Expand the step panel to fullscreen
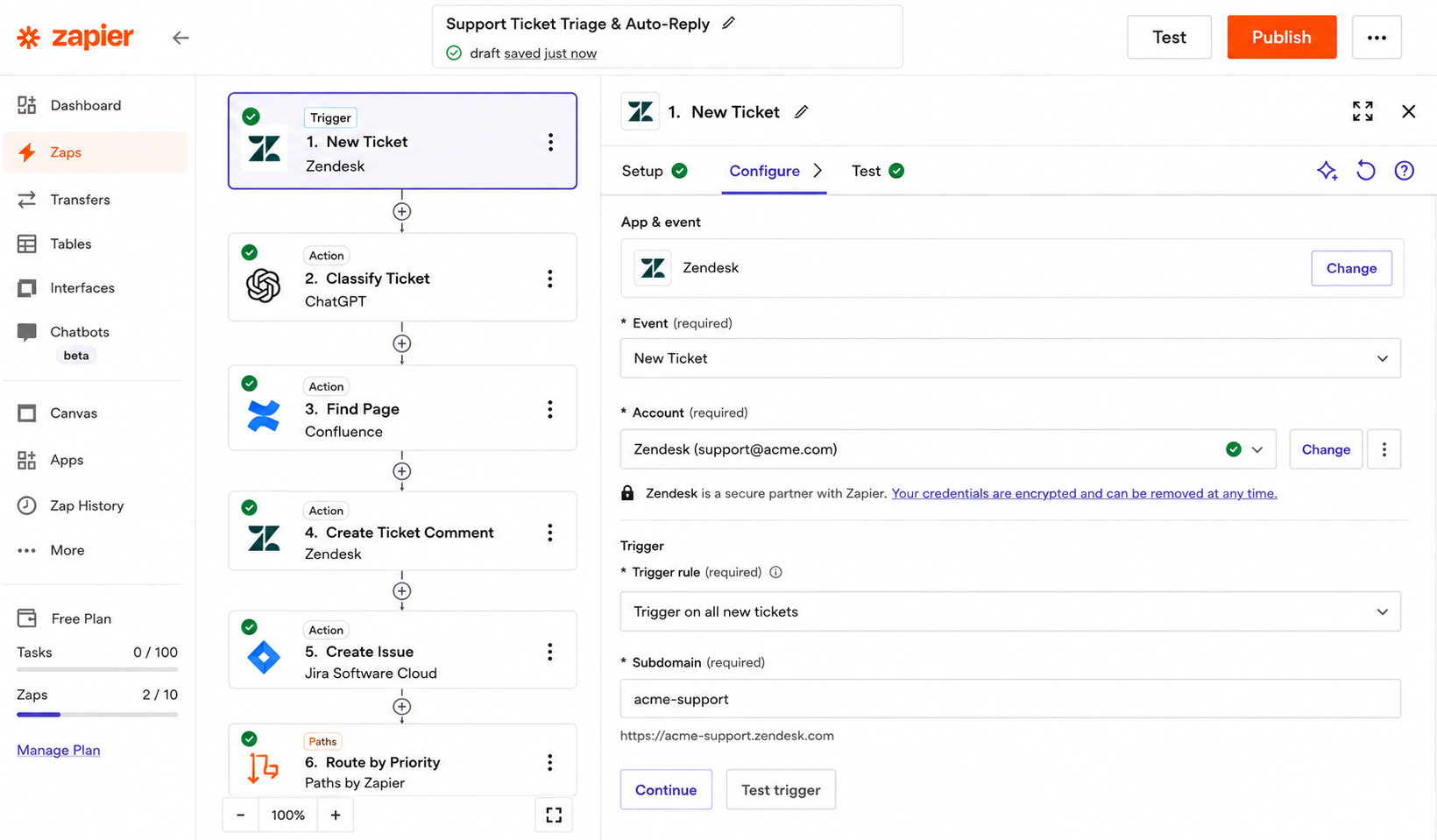1437x840 pixels. coord(1363,111)
